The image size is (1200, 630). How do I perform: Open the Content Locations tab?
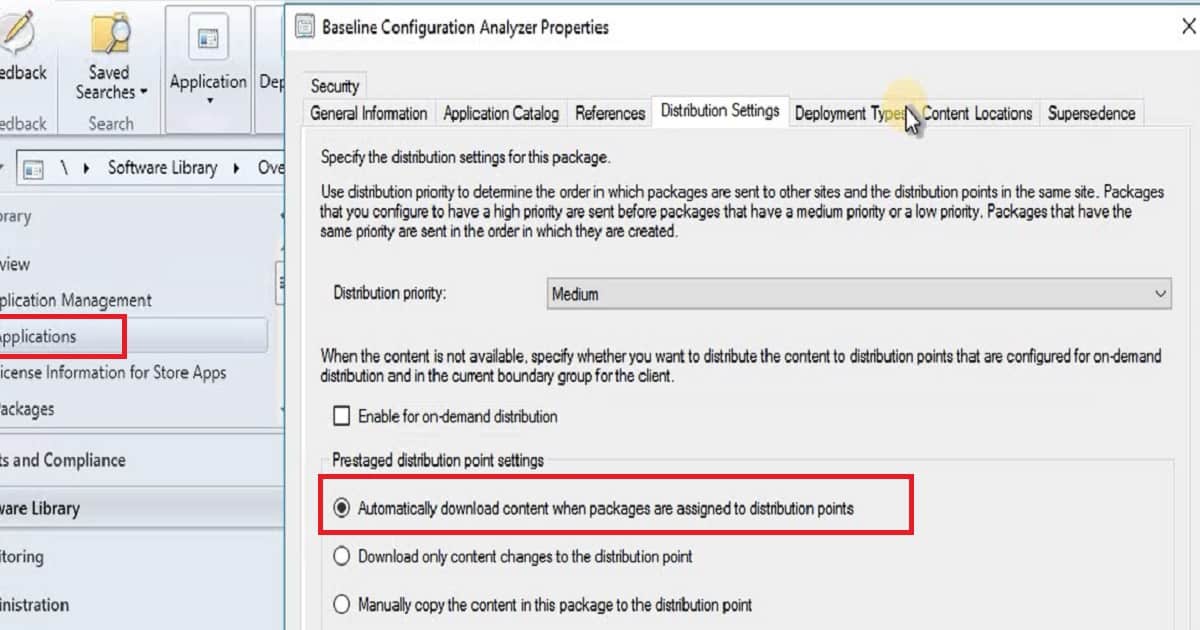977,113
